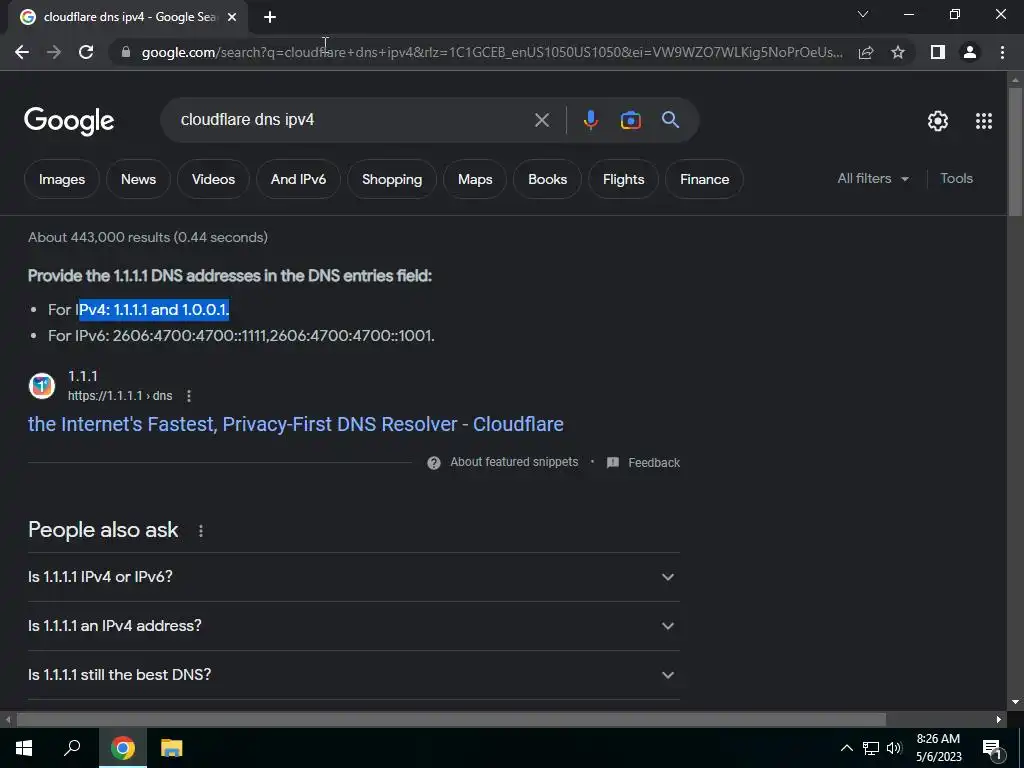Image resolution: width=1024 pixels, height=768 pixels.
Task: Click the Chrome address bar URL
Action: [x=491, y=52]
